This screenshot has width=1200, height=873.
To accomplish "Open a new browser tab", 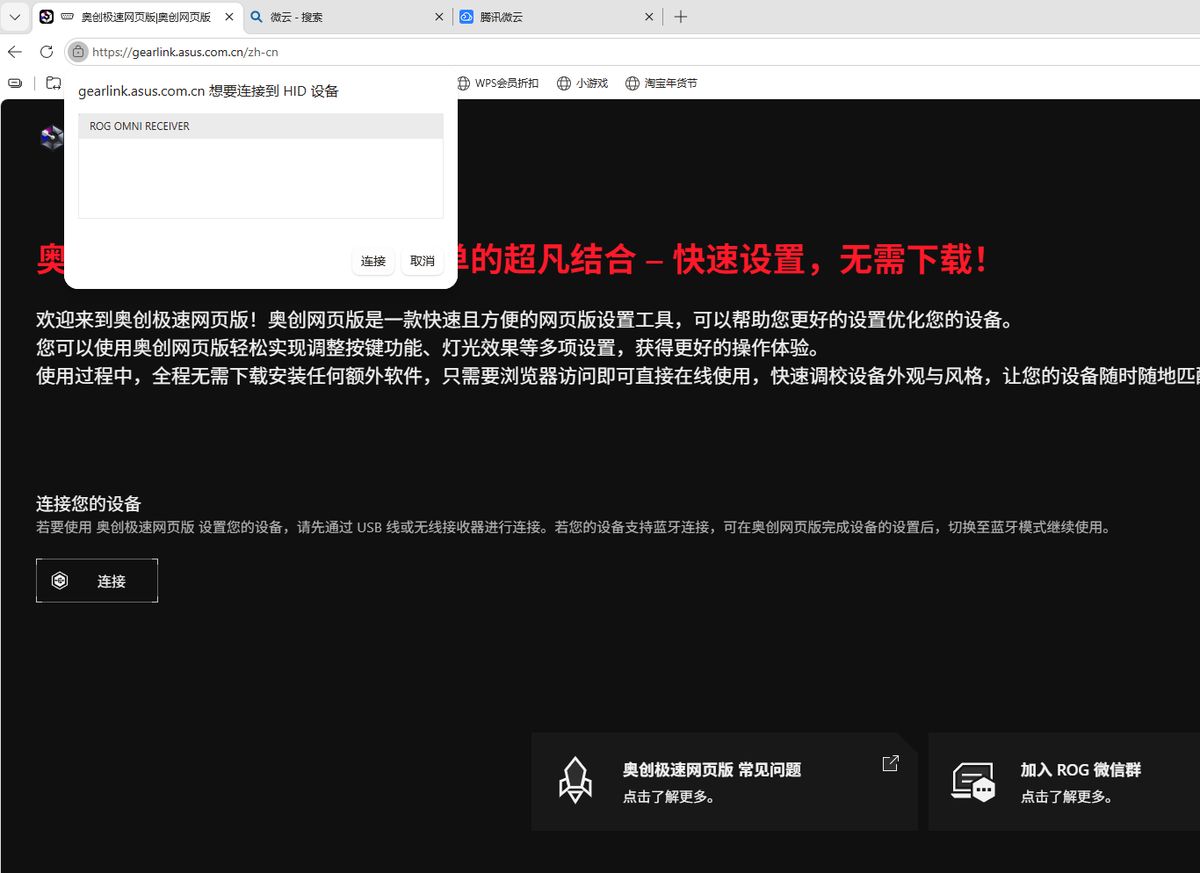I will point(681,17).
